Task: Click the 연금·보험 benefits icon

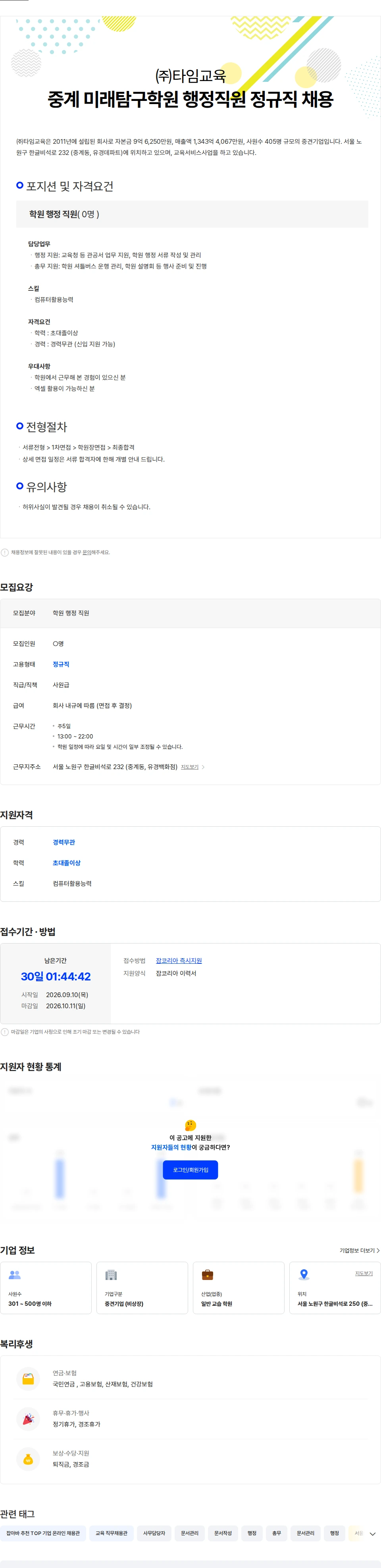Action: tap(28, 1379)
